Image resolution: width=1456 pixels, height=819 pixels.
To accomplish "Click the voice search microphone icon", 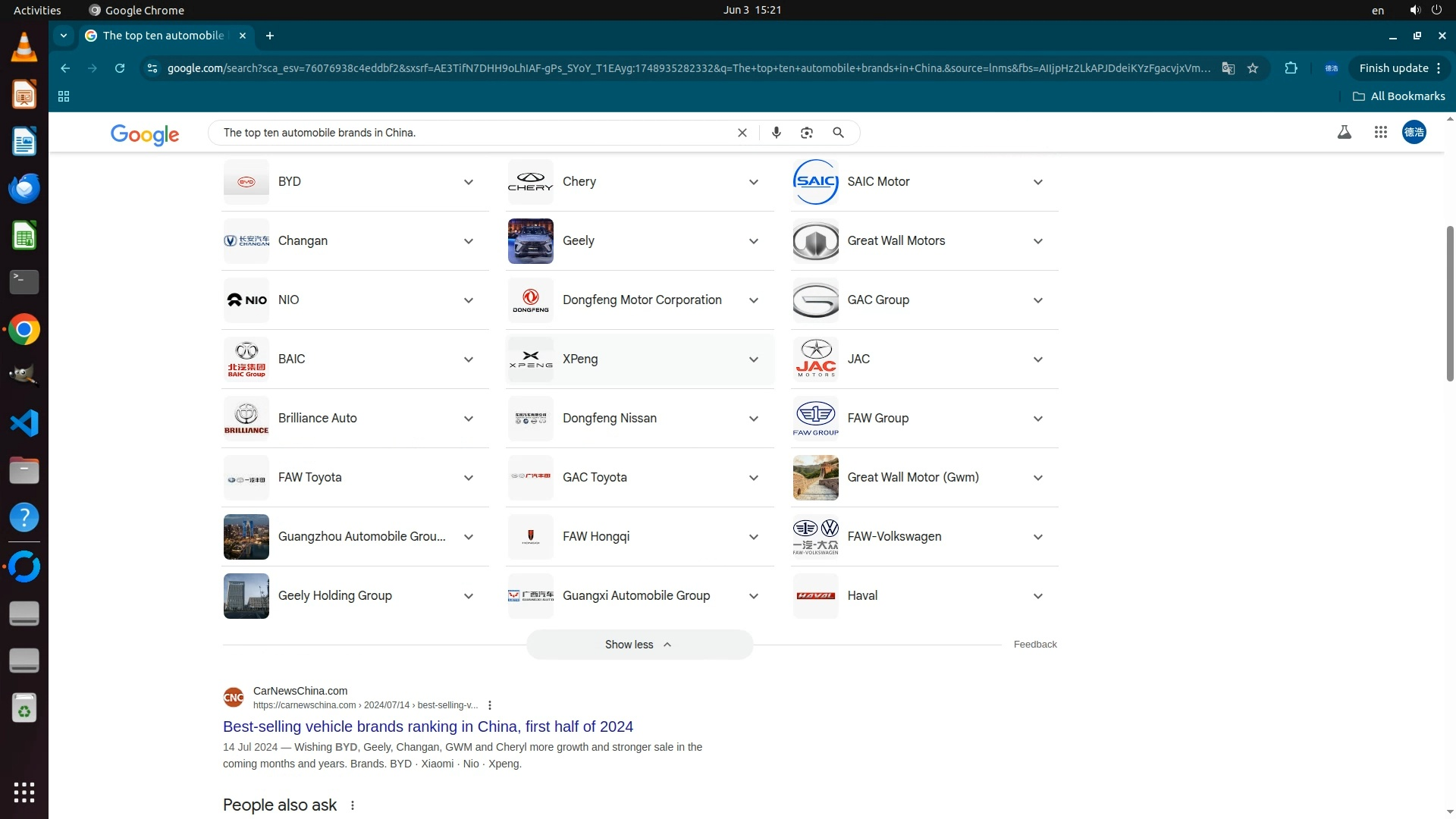I will click(776, 133).
